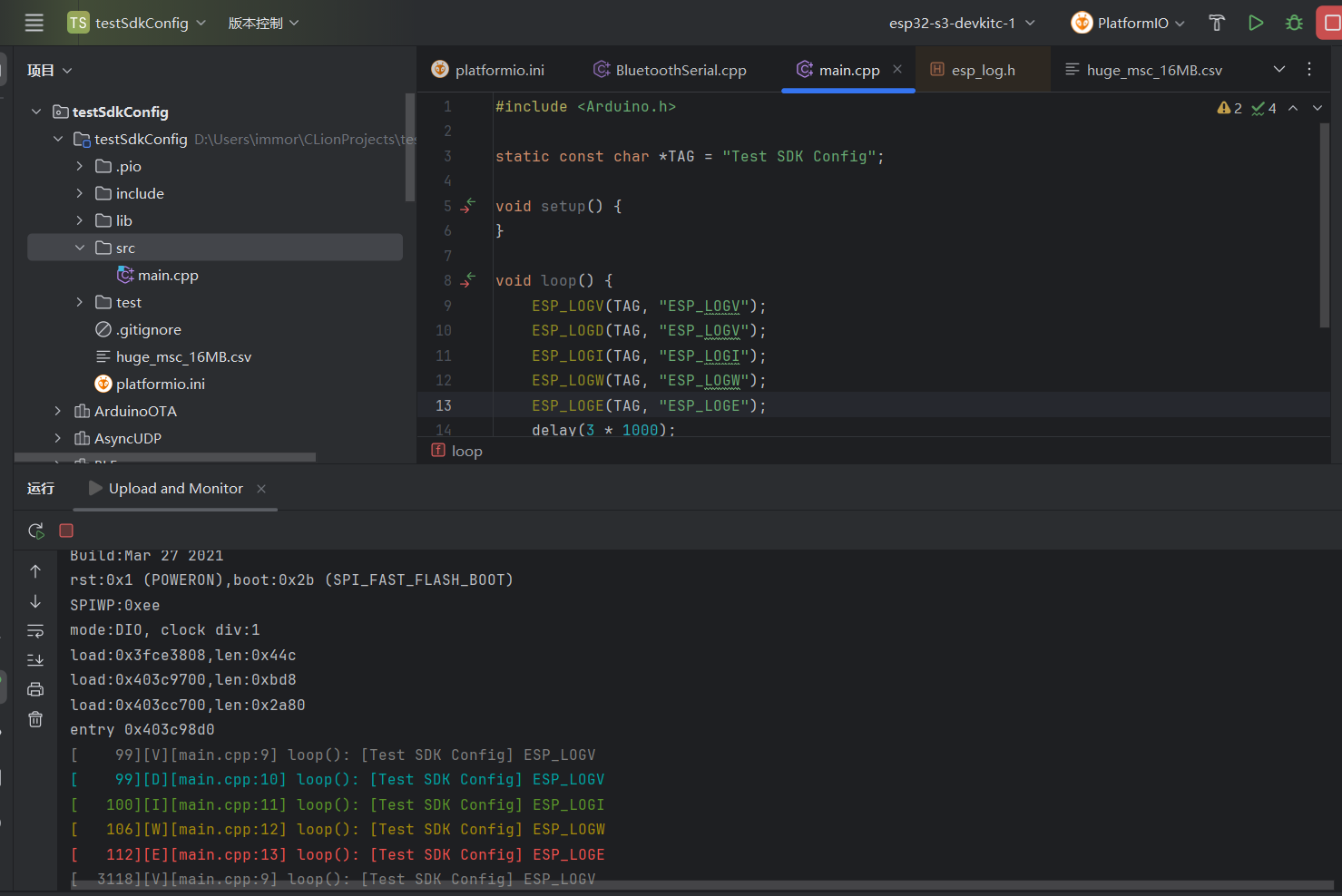Click gutter override icon beside setup()
The image size is (1342, 896).
468,206
